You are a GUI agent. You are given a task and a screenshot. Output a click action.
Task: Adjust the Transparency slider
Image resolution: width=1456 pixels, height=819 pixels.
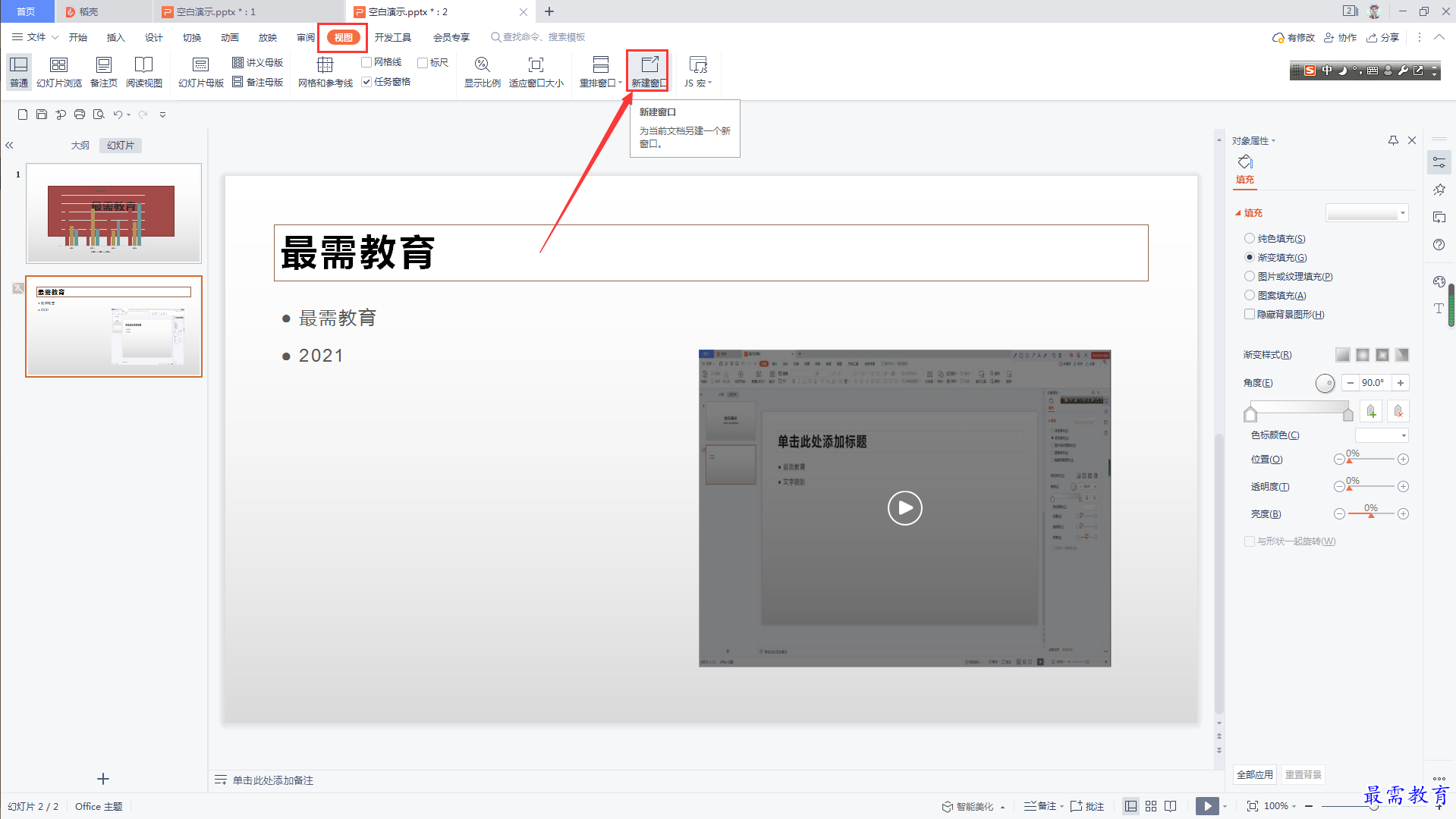point(1371,487)
